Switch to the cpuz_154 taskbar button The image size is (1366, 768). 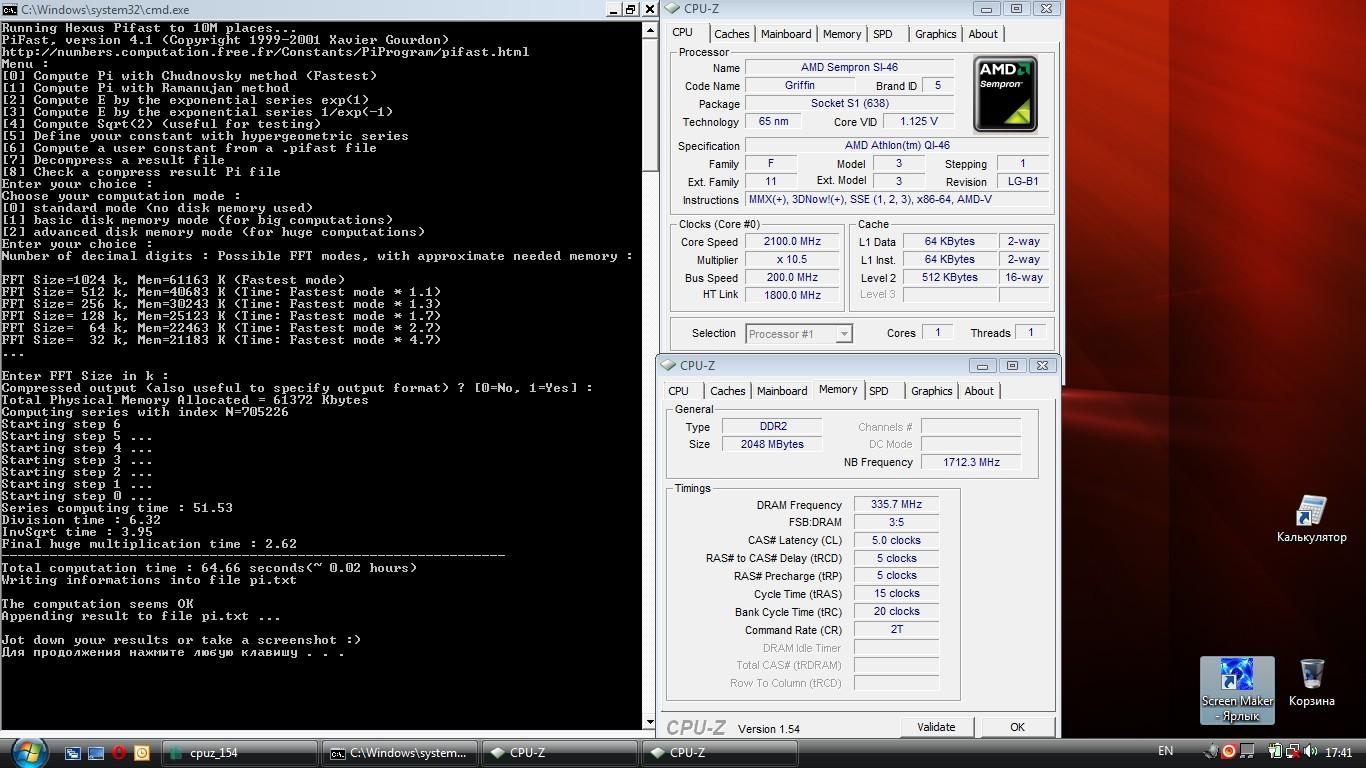coord(239,753)
